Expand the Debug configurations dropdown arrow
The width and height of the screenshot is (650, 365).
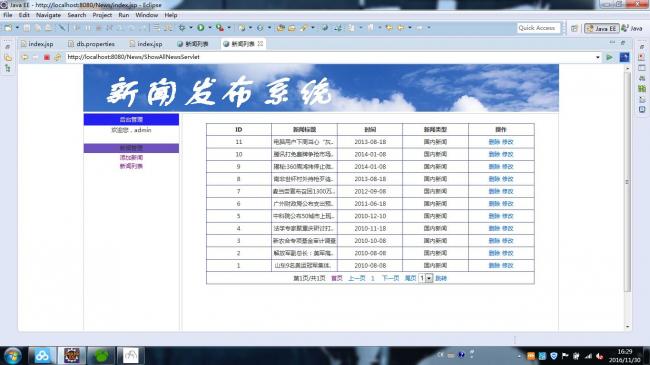pos(191,28)
